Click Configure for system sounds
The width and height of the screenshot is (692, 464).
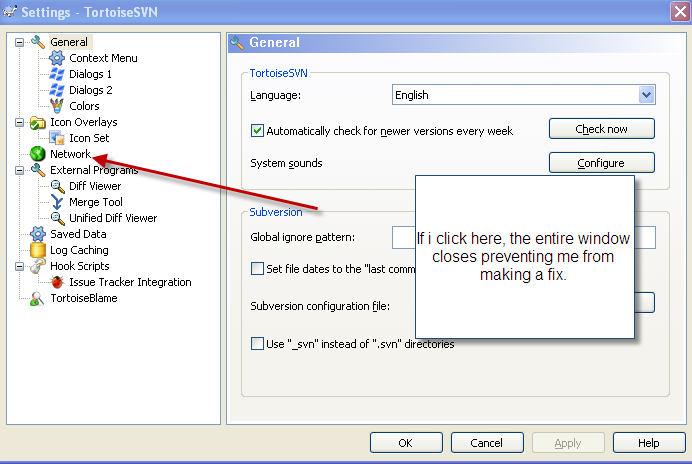tap(602, 163)
